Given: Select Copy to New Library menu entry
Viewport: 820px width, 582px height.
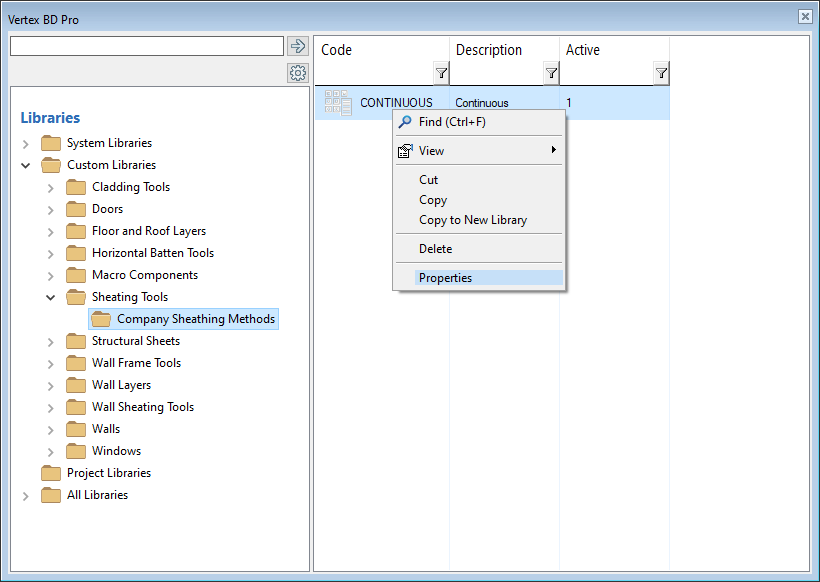Looking at the screenshot, I should click(472, 220).
